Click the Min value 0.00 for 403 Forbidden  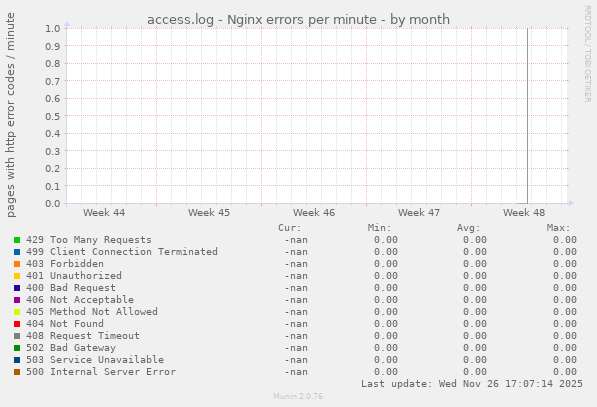point(386,264)
